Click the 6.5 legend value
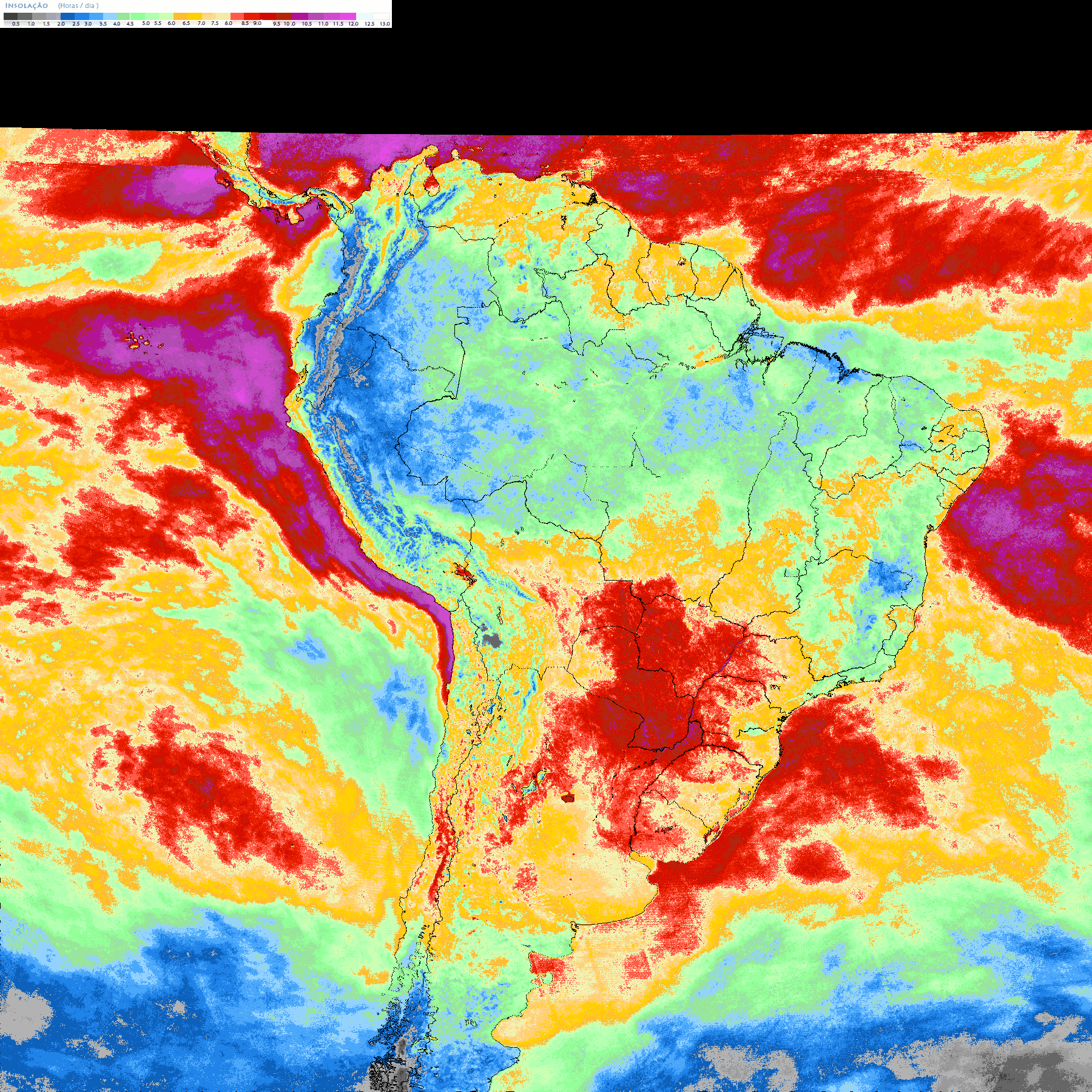 pyautogui.click(x=186, y=23)
